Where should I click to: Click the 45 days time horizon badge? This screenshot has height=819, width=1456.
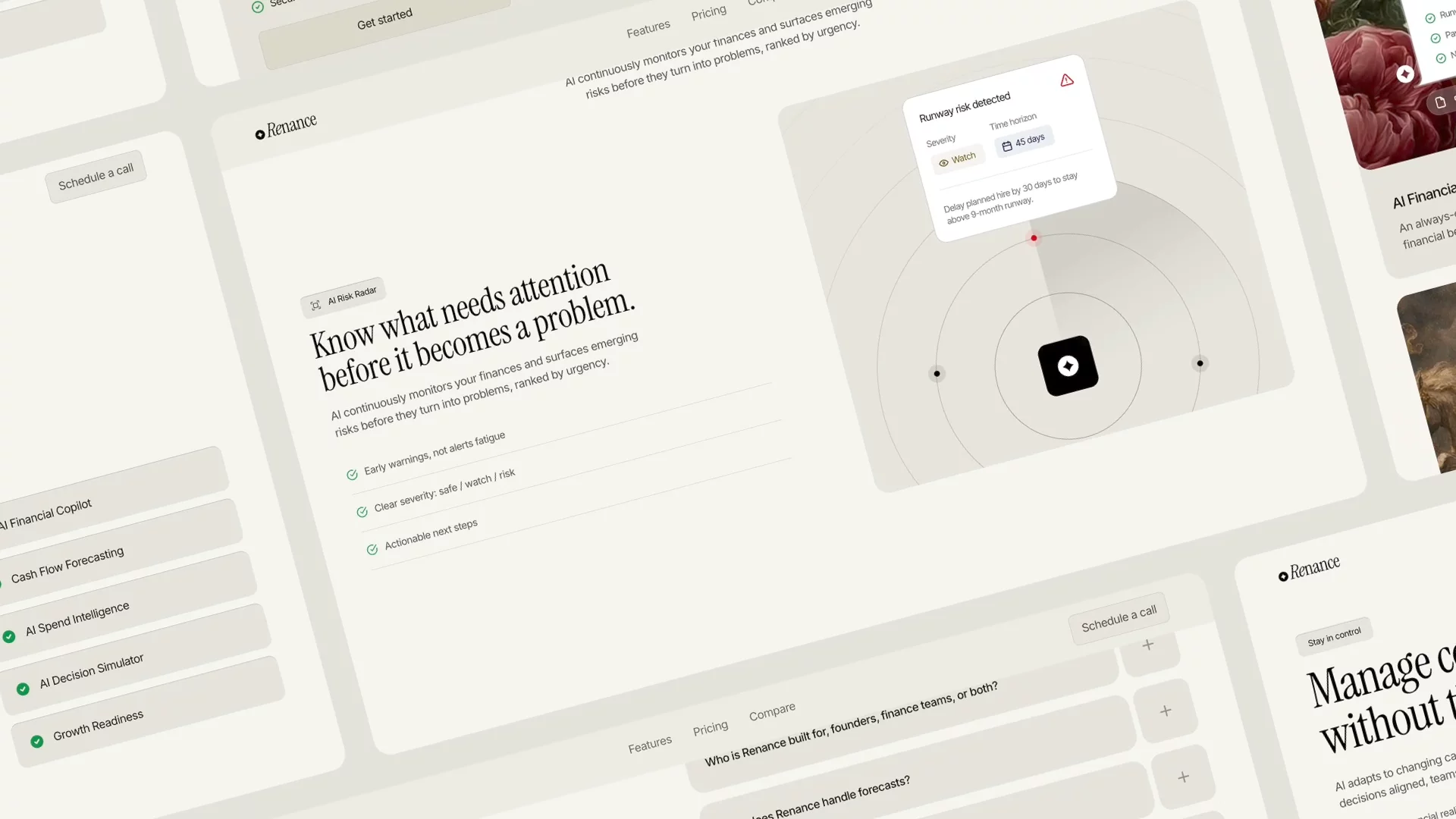click(x=1023, y=142)
